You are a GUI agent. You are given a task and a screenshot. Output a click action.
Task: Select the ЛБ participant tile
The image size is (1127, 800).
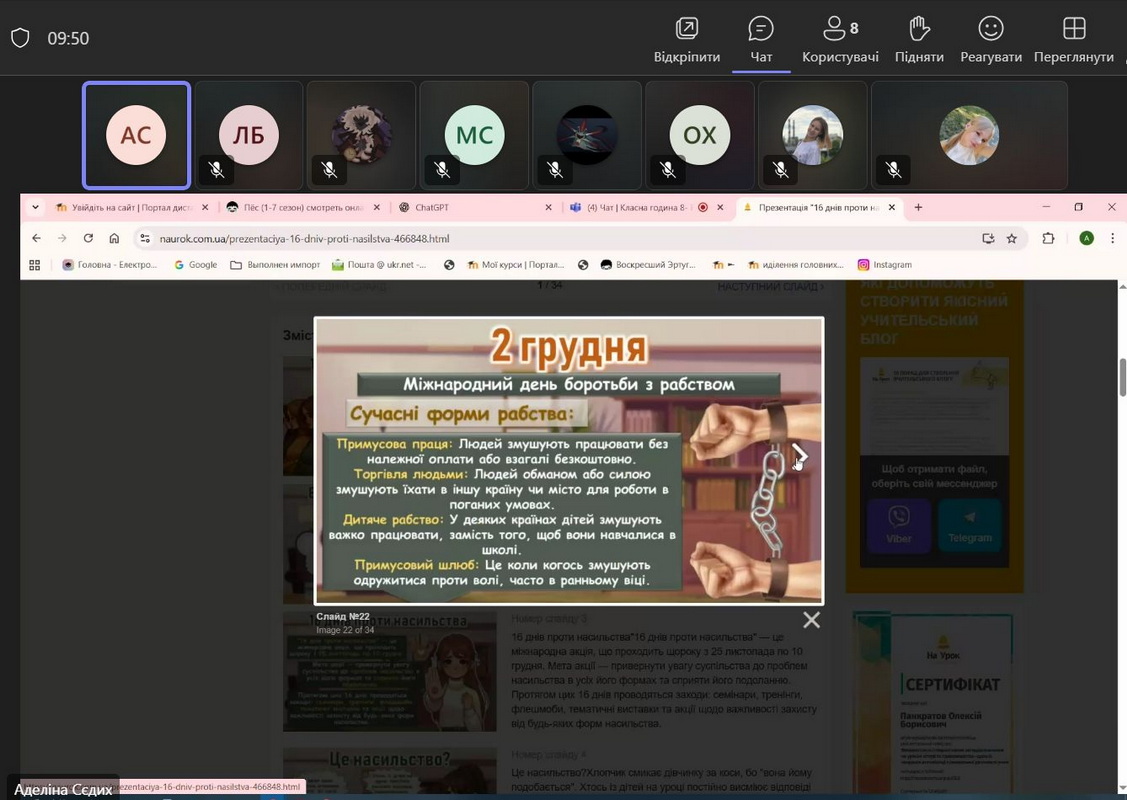(248, 135)
